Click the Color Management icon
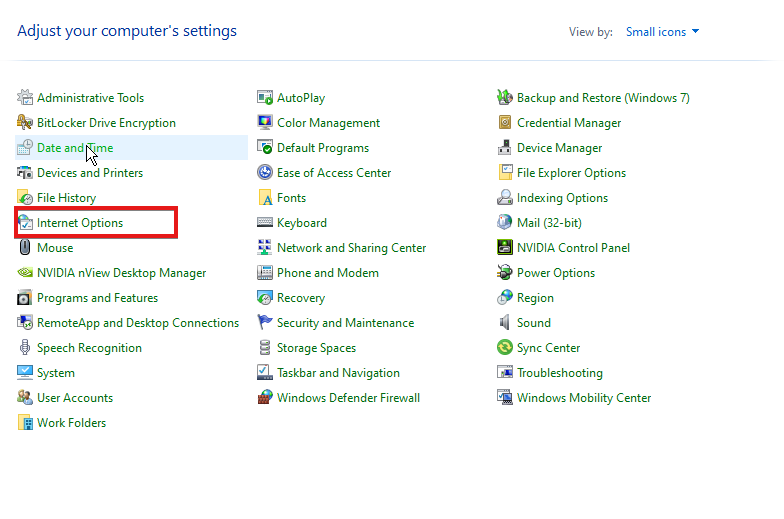The width and height of the screenshot is (784, 519). tap(264, 122)
